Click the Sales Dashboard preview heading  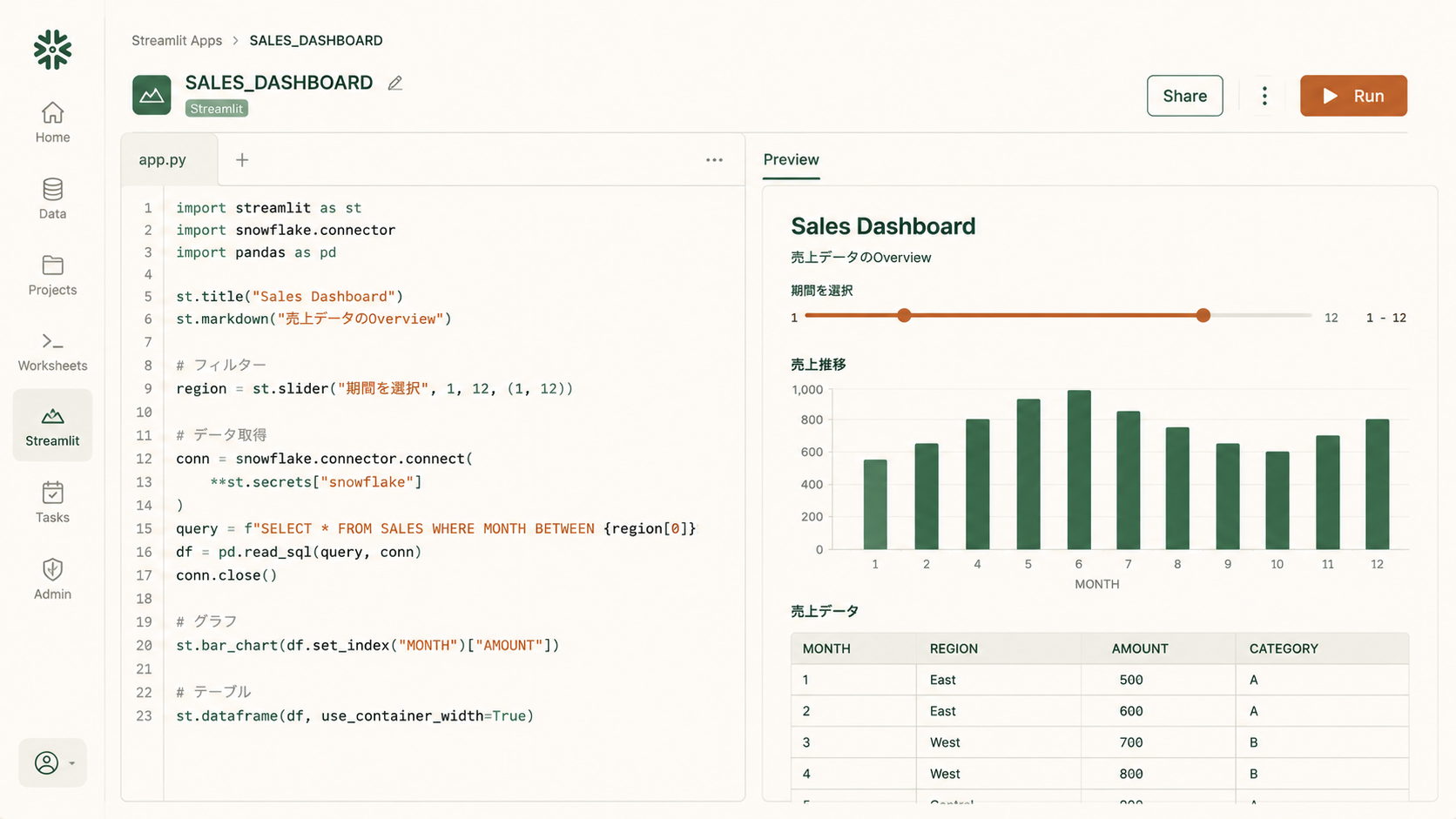click(x=883, y=226)
